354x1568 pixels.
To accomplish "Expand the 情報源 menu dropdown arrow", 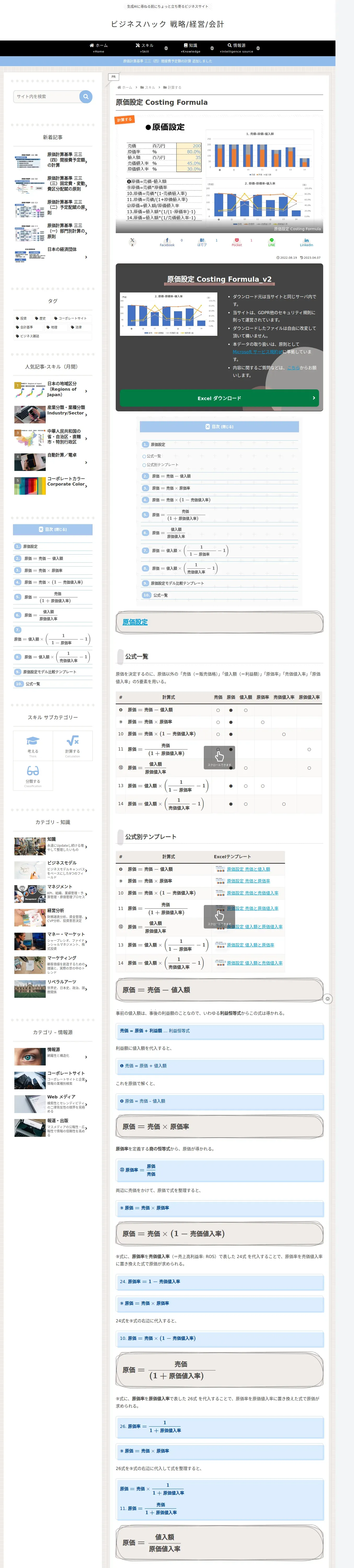I will tap(258, 48).
